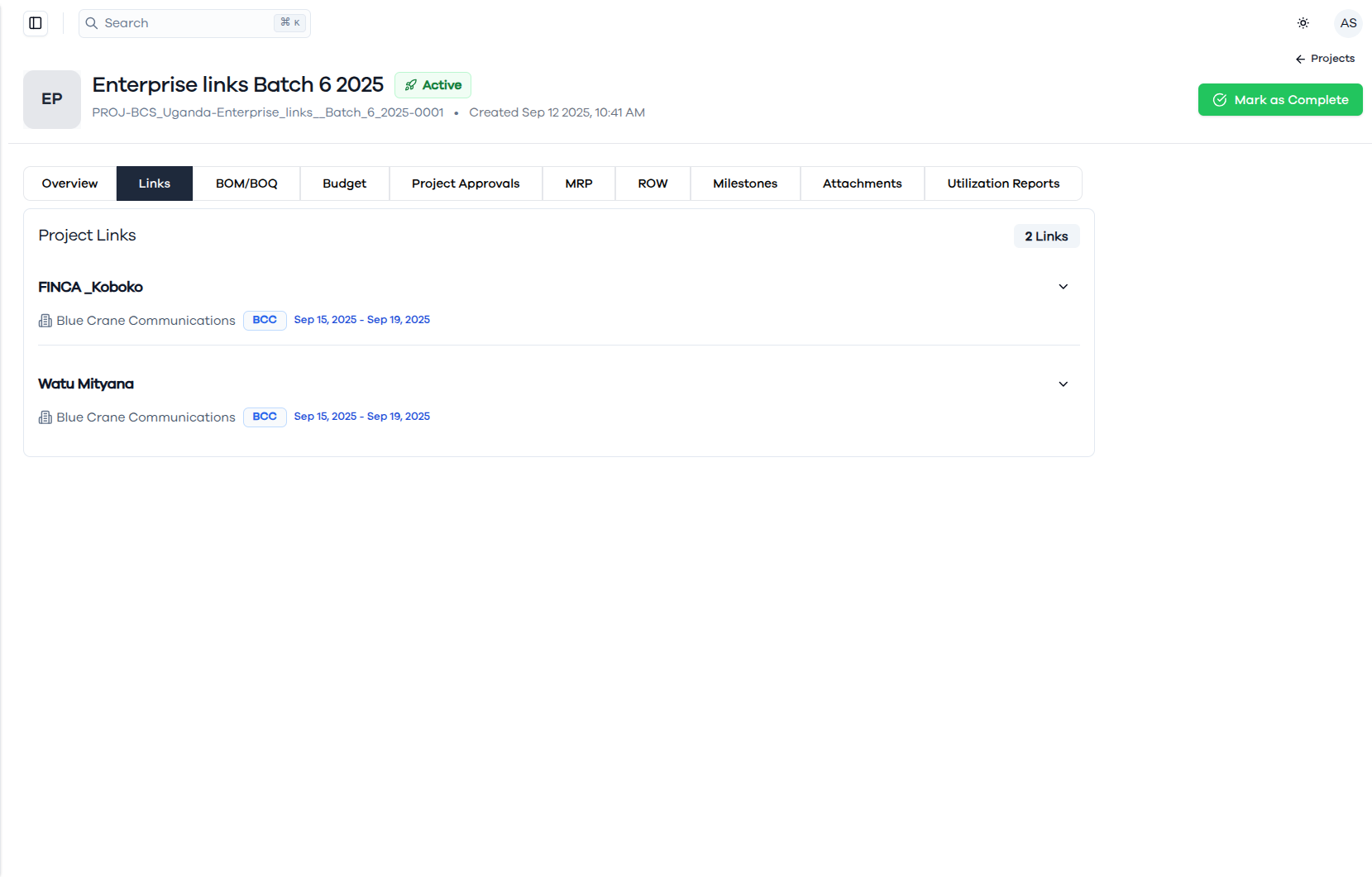Image resolution: width=1372 pixels, height=877 pixels.
Task: Click the rocket icon in the Active badge
Action: 411,85
